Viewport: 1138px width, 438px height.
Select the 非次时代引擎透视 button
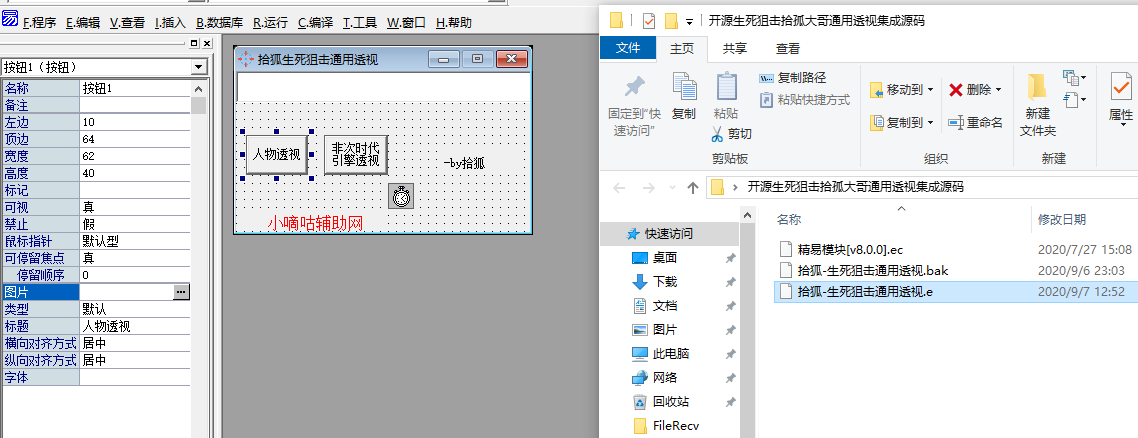coord(355,155)
